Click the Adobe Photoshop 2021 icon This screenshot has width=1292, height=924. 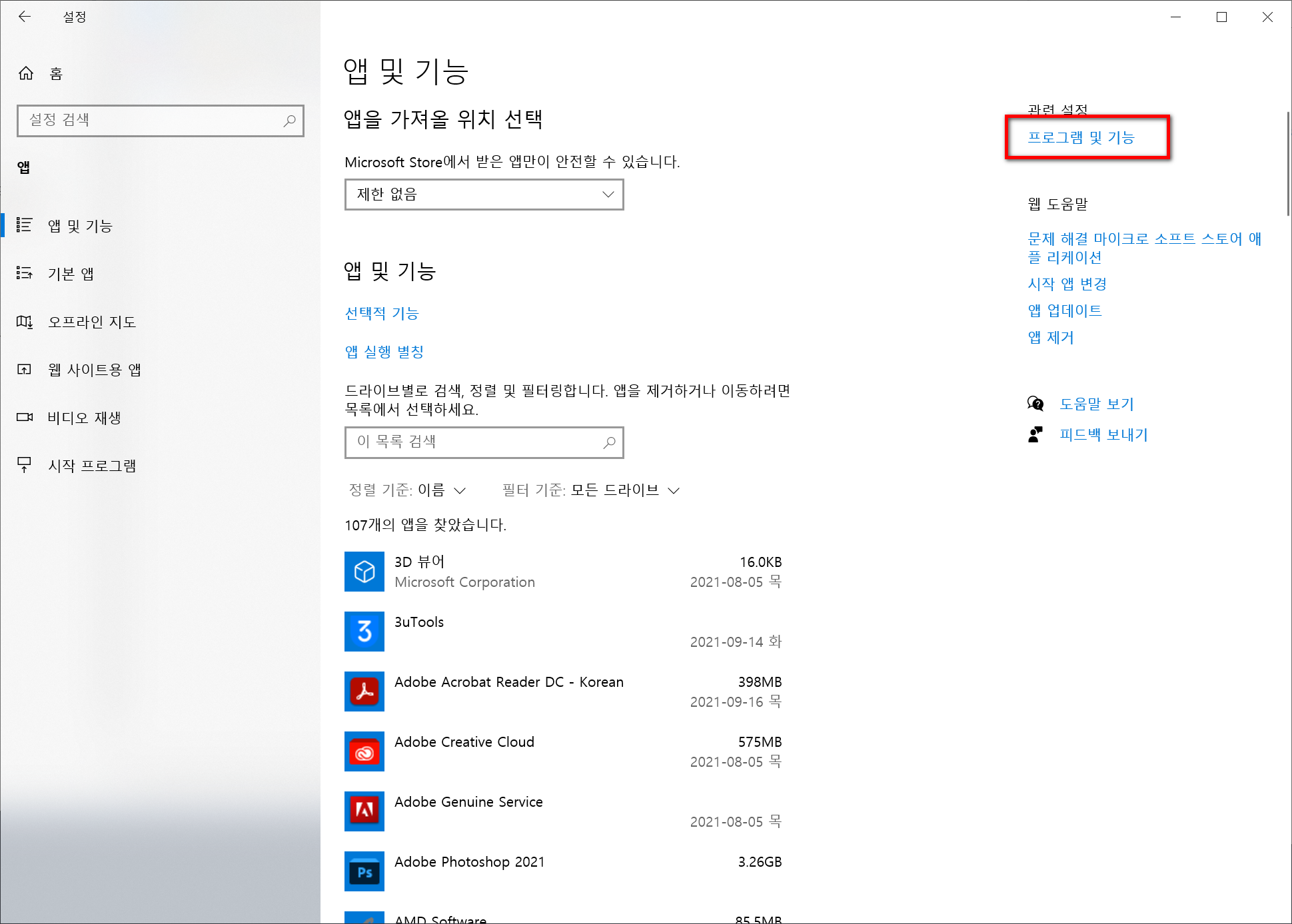pyautogui.click(x=364, y=871)
